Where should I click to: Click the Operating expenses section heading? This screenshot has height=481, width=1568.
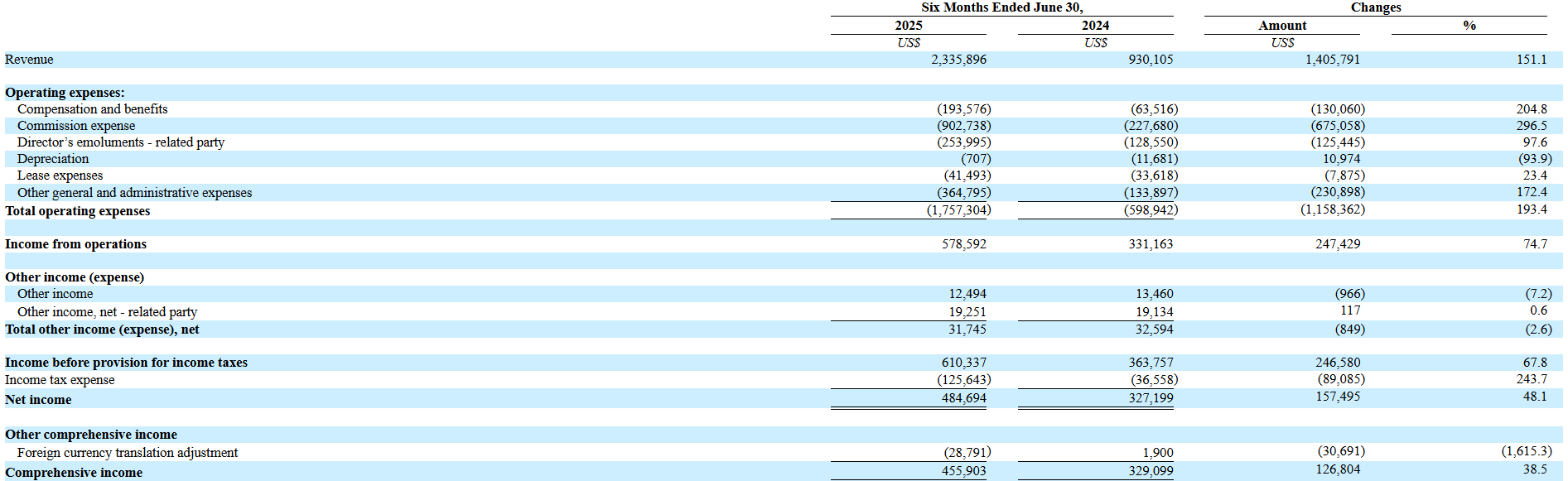65,93
